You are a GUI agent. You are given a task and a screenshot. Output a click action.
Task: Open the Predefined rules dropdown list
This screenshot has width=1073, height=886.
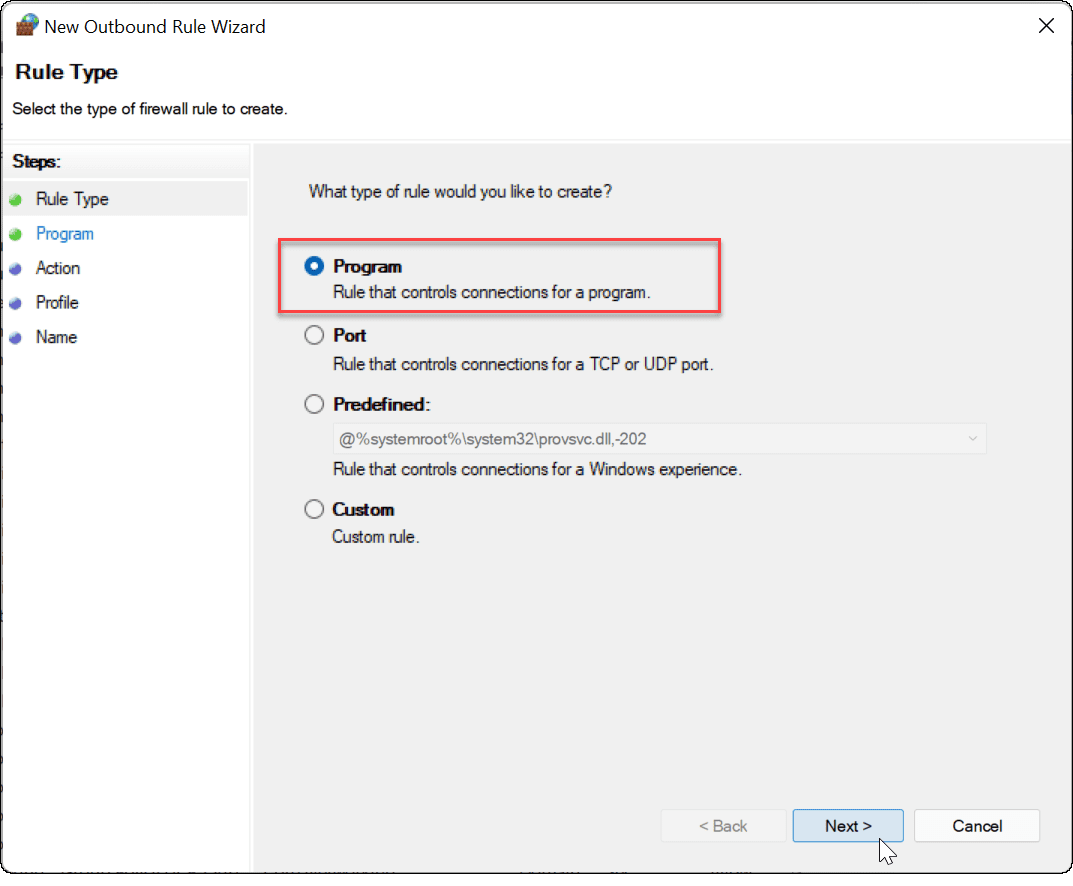(x=658, y=438)
